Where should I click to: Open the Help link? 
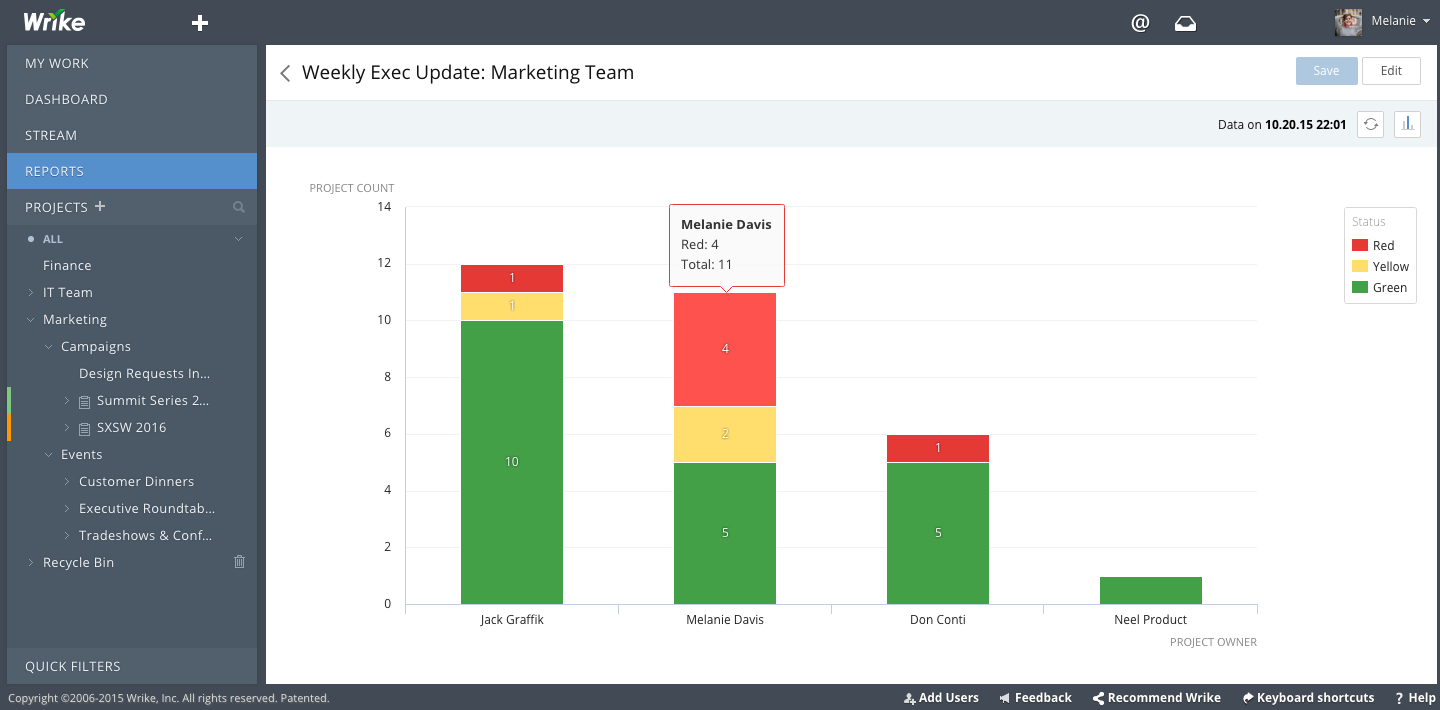[x=1422, y=698]
